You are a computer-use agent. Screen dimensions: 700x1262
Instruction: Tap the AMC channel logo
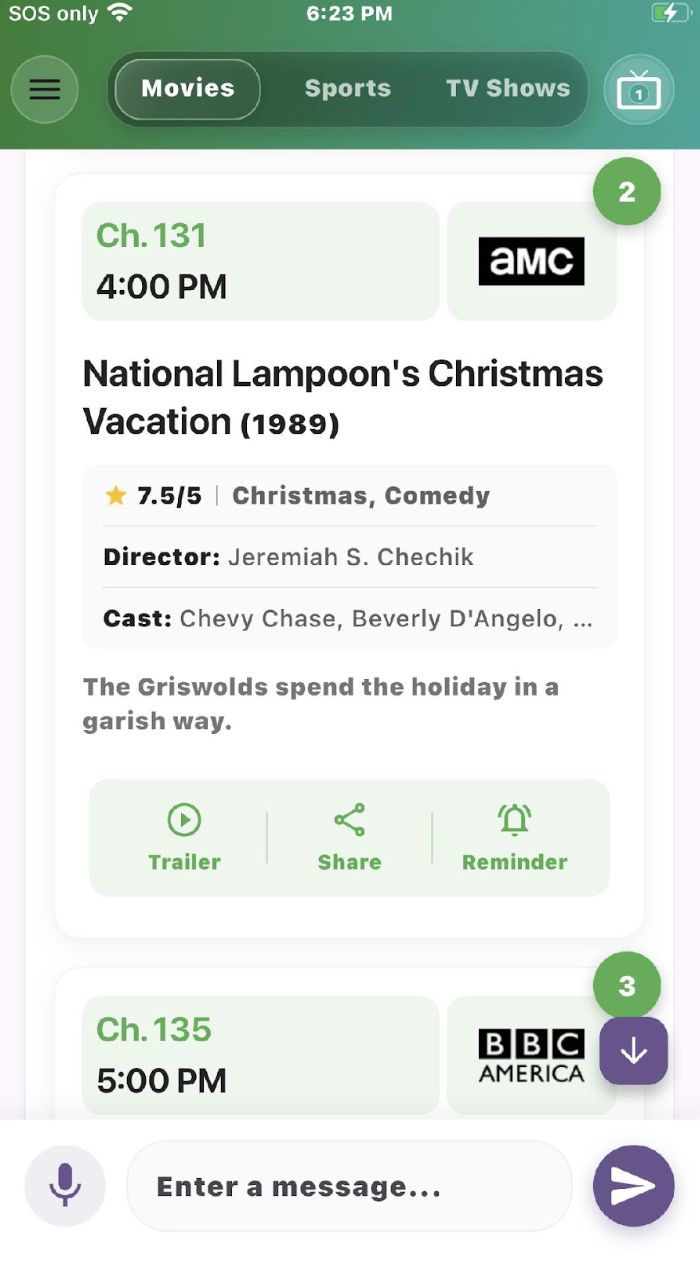pos(531,262)
